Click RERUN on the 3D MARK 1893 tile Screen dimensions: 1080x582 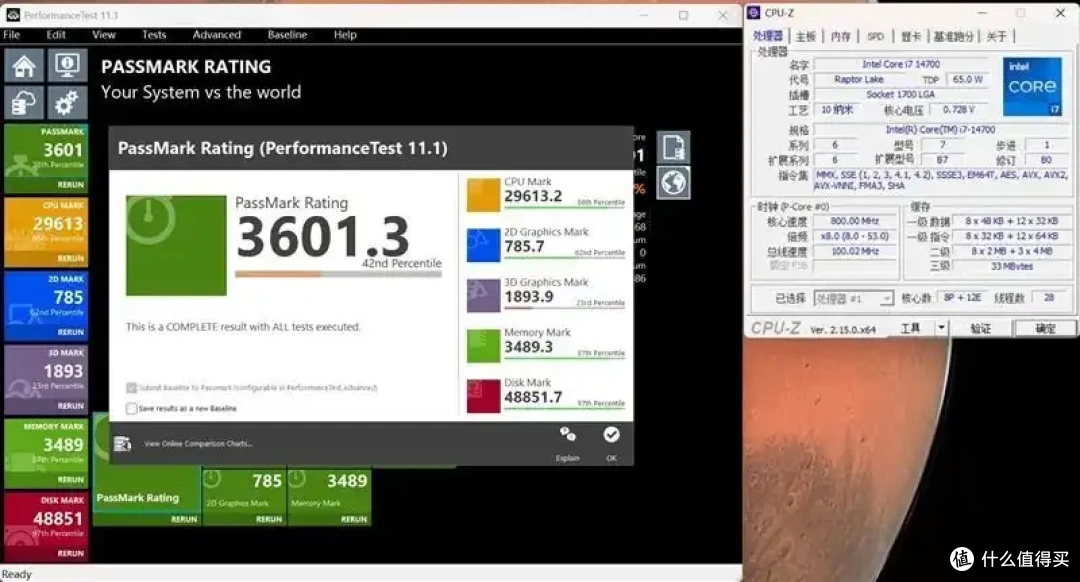coord(70,406)
